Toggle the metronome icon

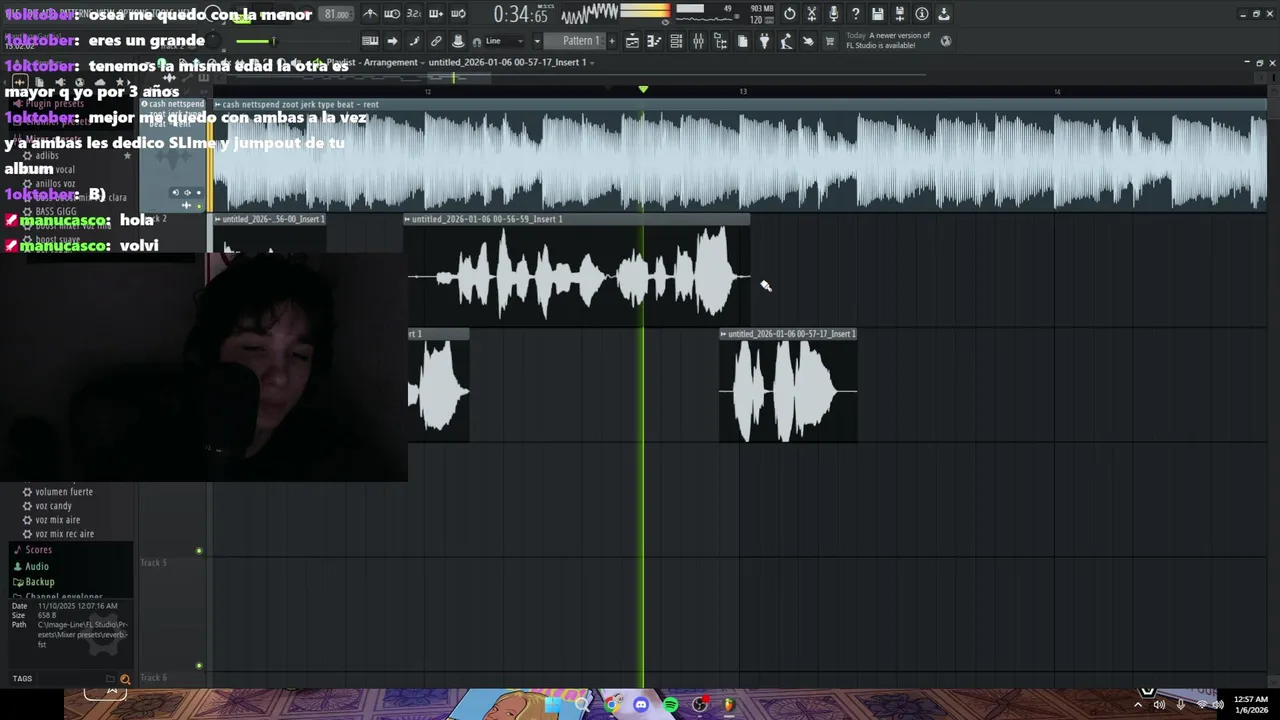(x=370, y=14)
